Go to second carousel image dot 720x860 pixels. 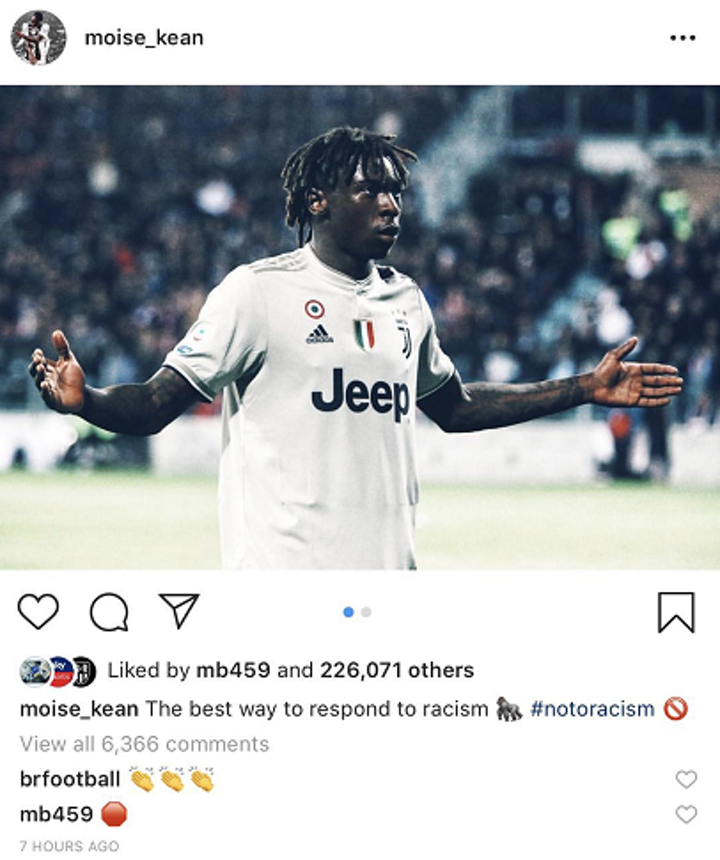tap(366, 612)
